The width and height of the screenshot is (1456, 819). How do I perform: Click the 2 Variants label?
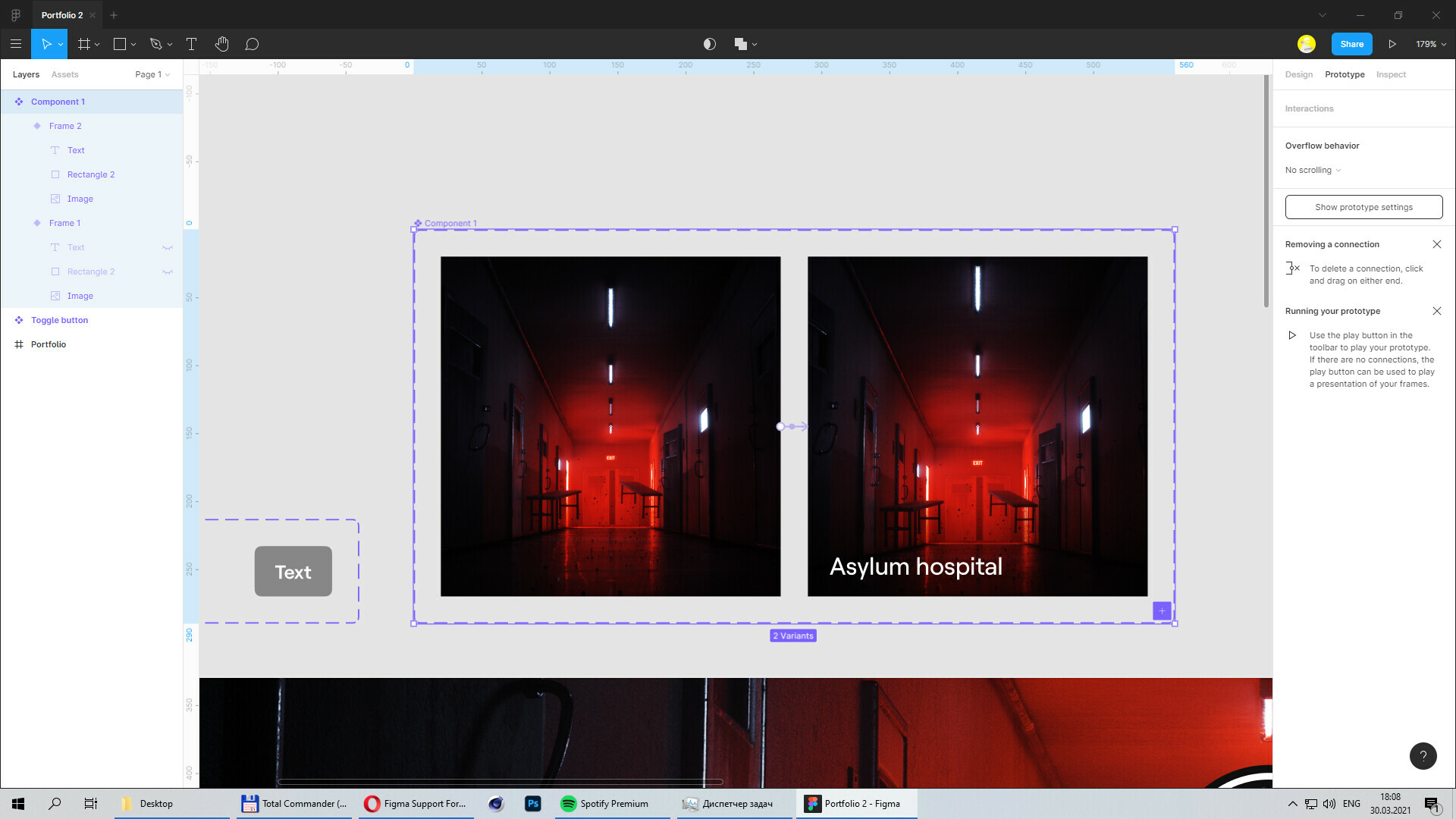pos(793,635)
